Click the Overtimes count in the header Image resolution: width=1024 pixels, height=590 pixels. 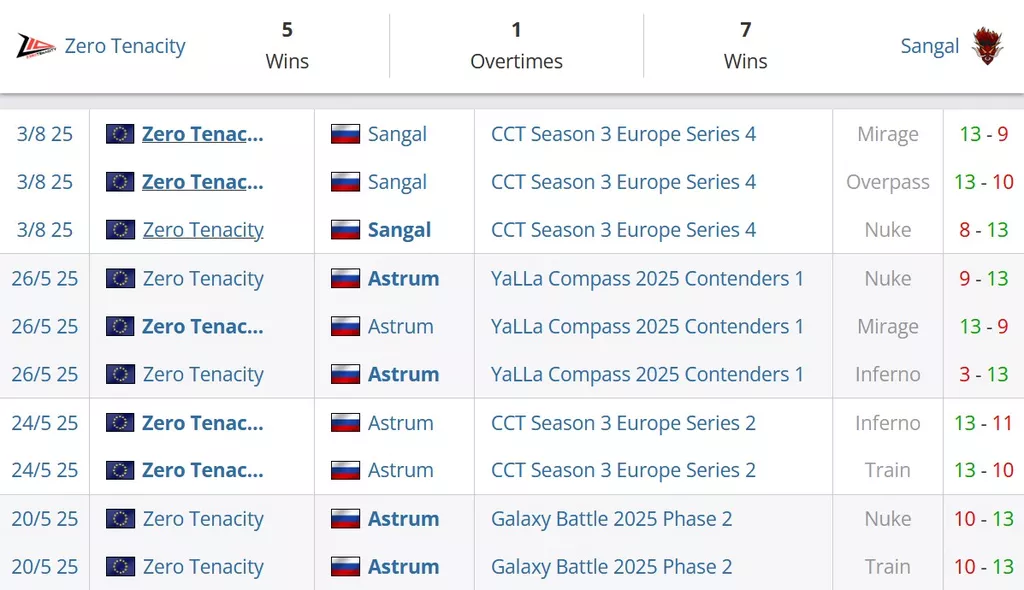point(516,30)
